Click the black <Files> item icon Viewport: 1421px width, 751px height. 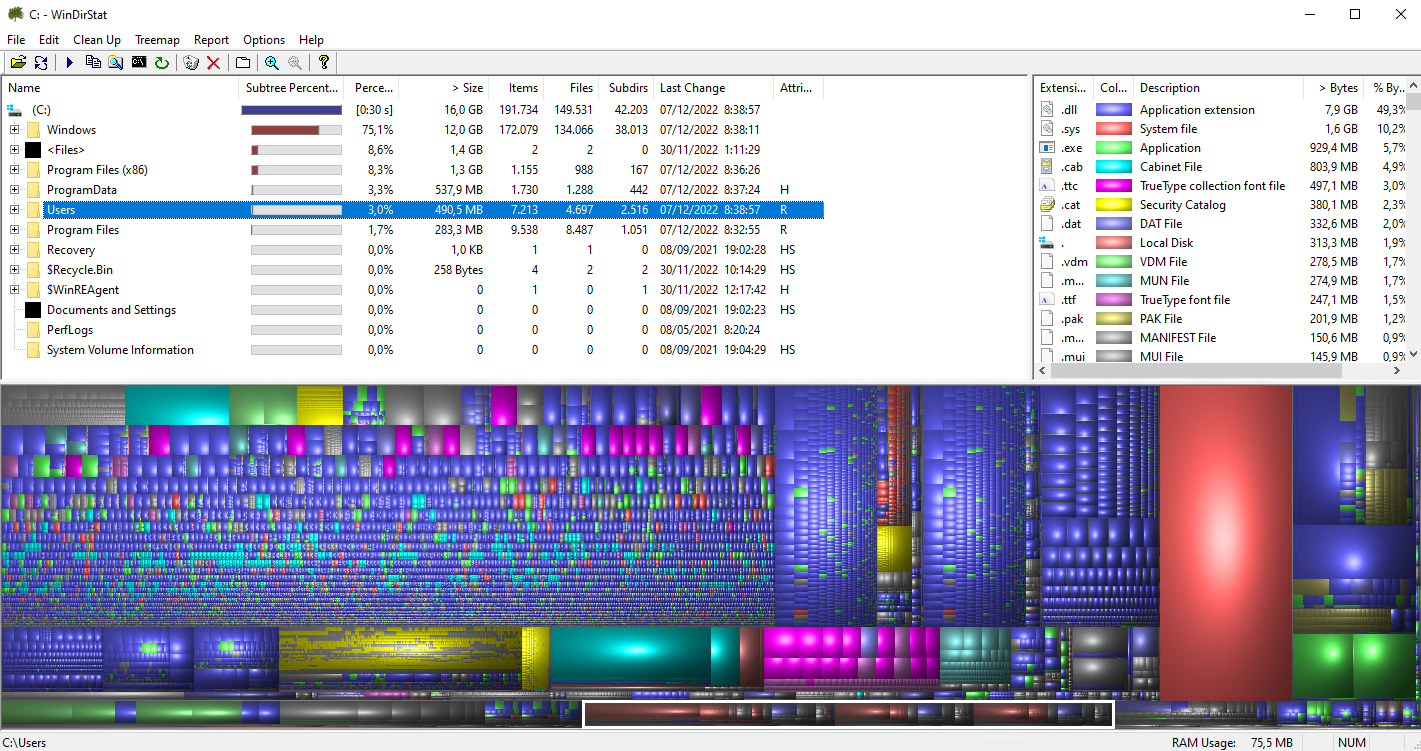click(33, 149)
